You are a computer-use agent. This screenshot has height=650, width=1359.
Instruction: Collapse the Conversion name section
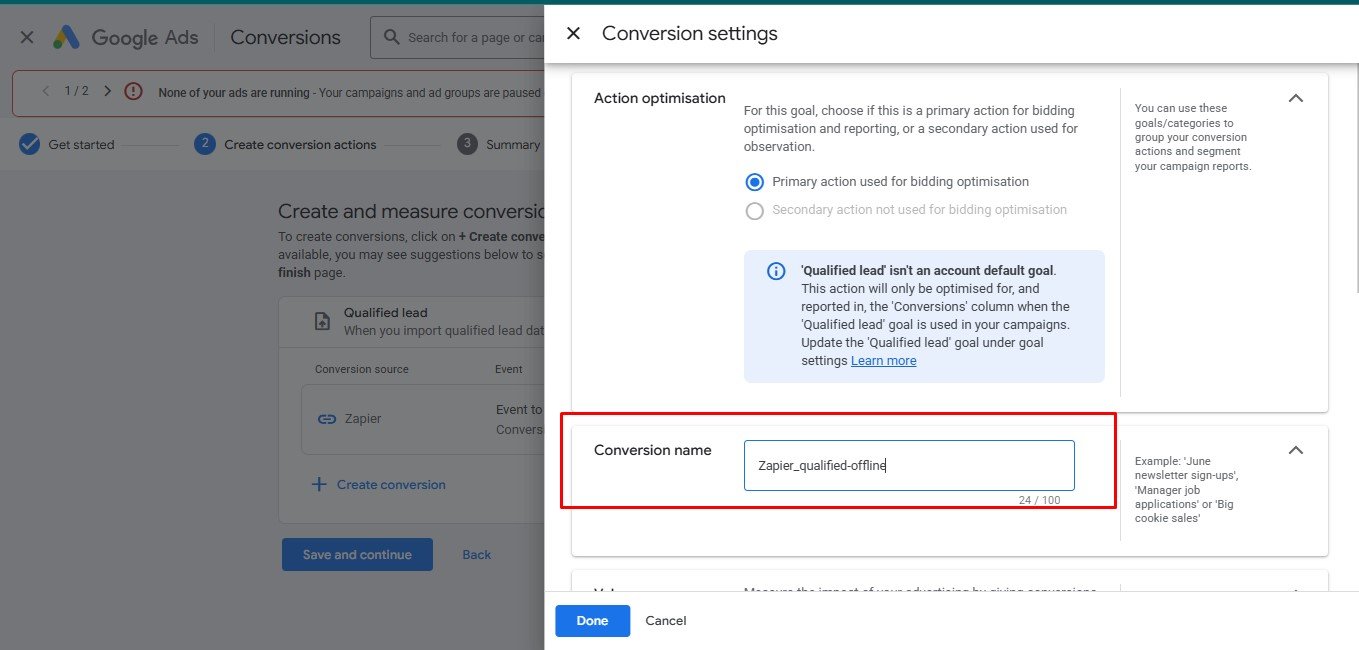1296,450
